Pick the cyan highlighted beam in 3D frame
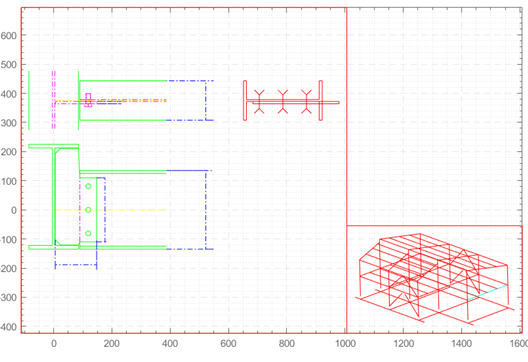 point(487,293)
